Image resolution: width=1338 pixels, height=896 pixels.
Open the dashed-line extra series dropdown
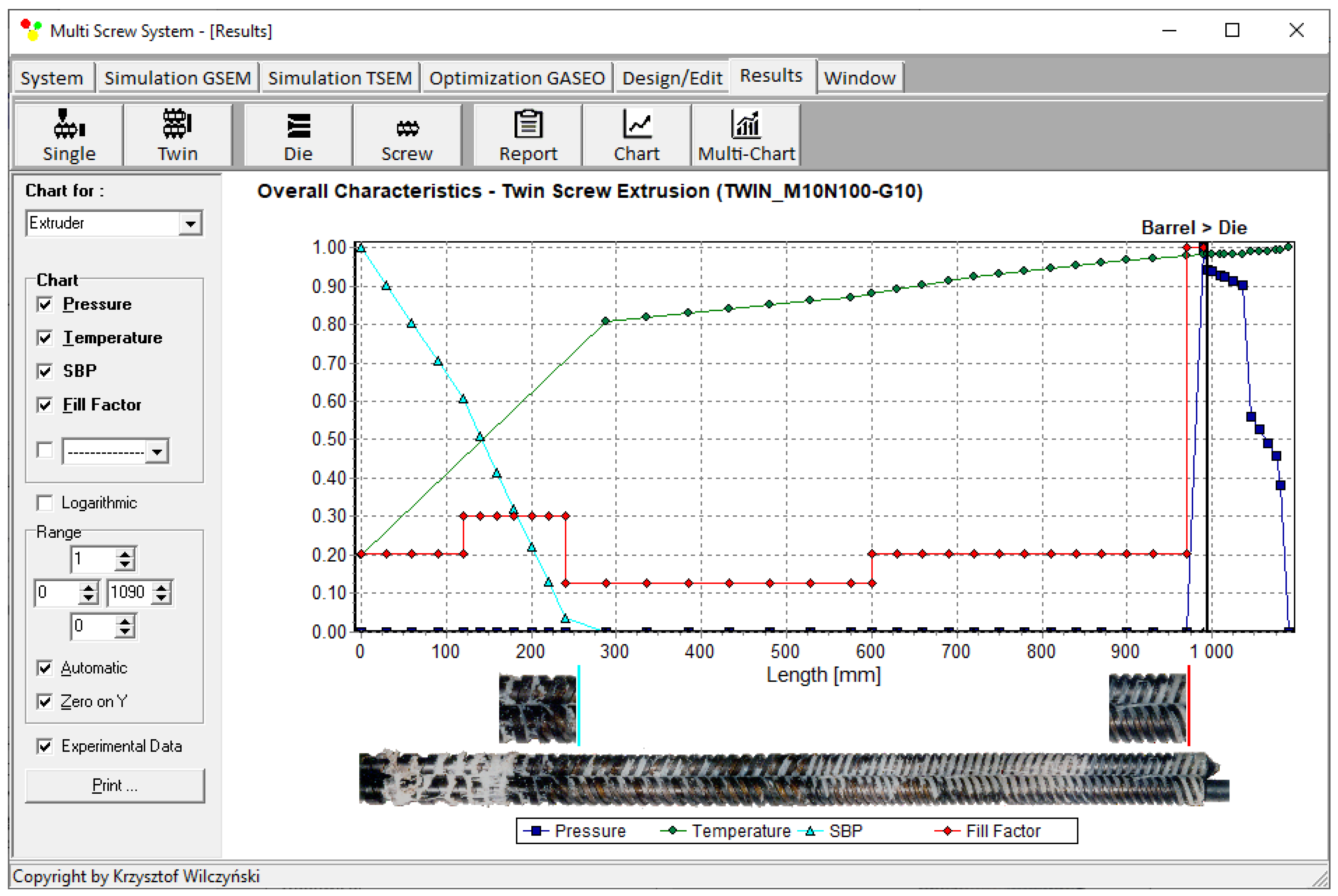pos(157,452)
